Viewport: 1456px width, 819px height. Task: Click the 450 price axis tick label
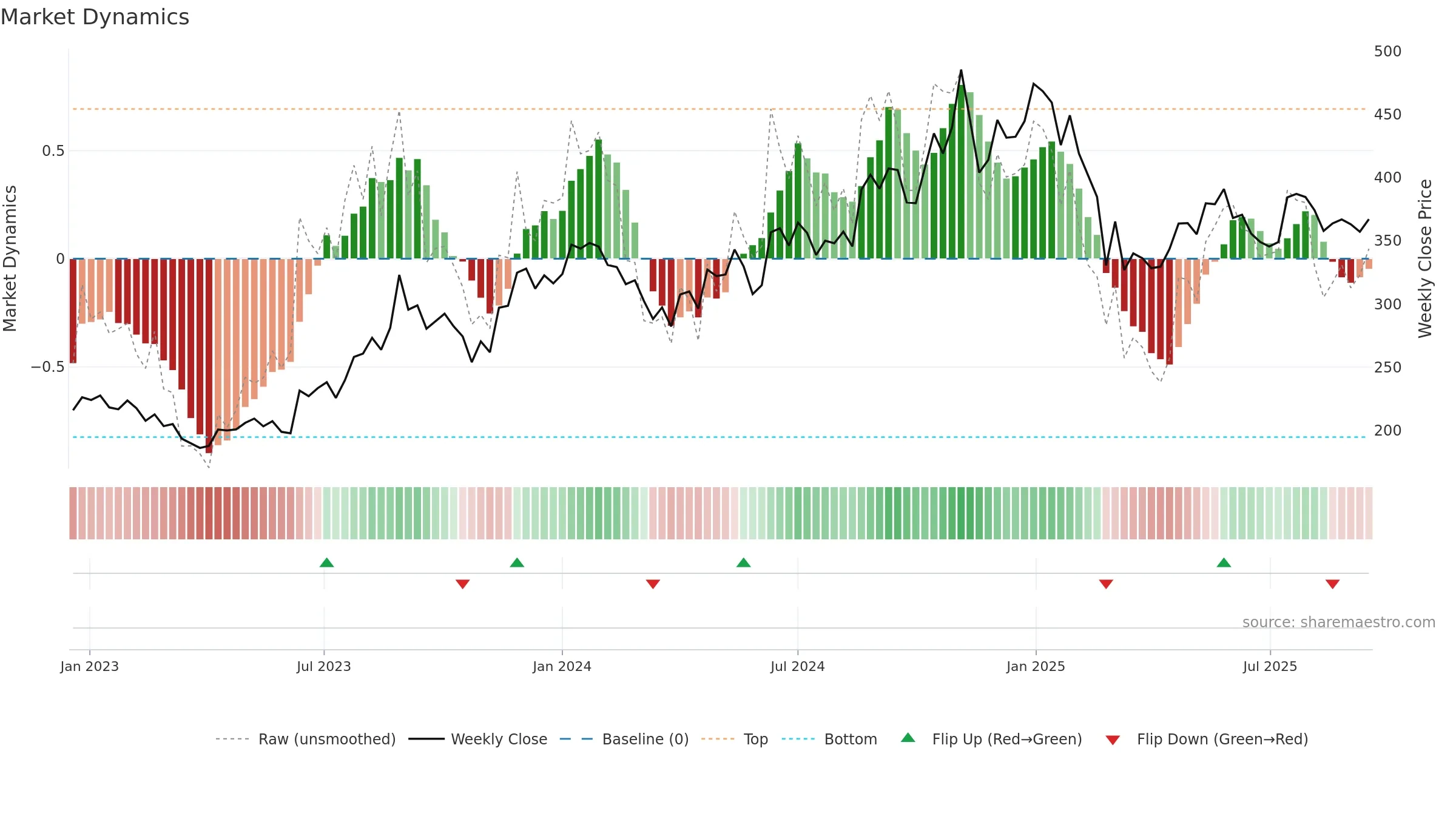pyautogui.click(x=1387, y=114)
